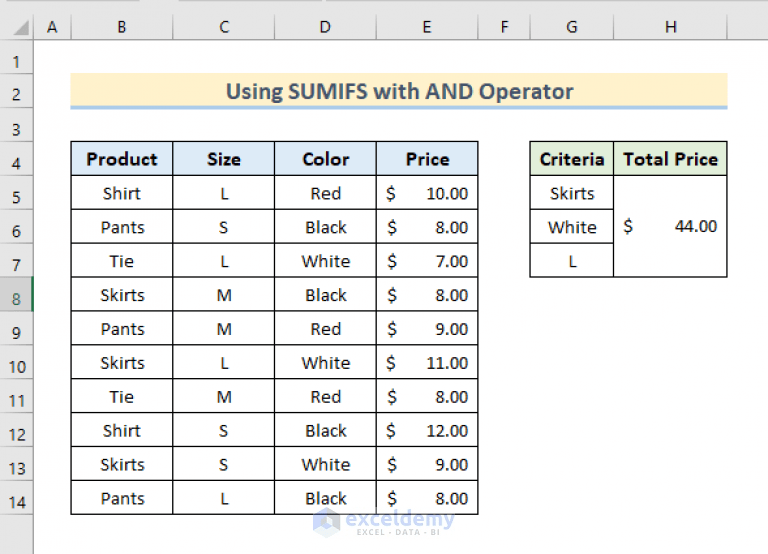The image size is (768, 554).
Task: Select the price cell showing 11.00
Action: pyautogui.click(x=427, y=362)
